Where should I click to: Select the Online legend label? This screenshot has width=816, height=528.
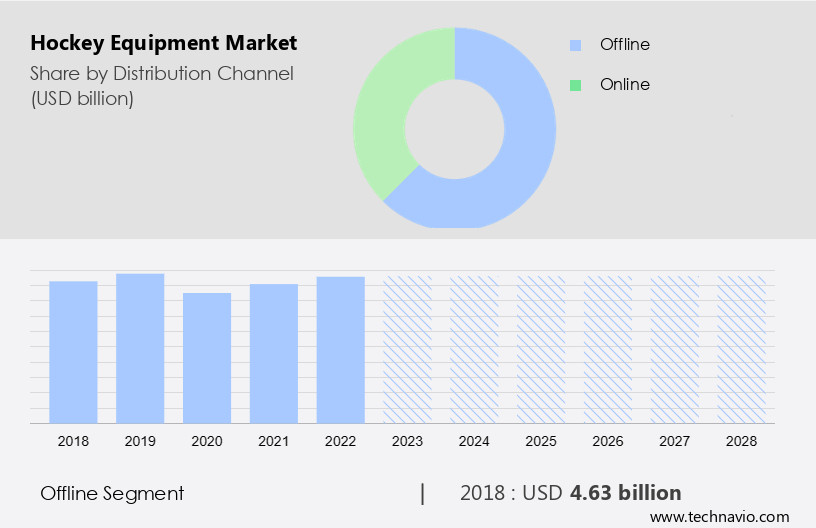point(624,85)
